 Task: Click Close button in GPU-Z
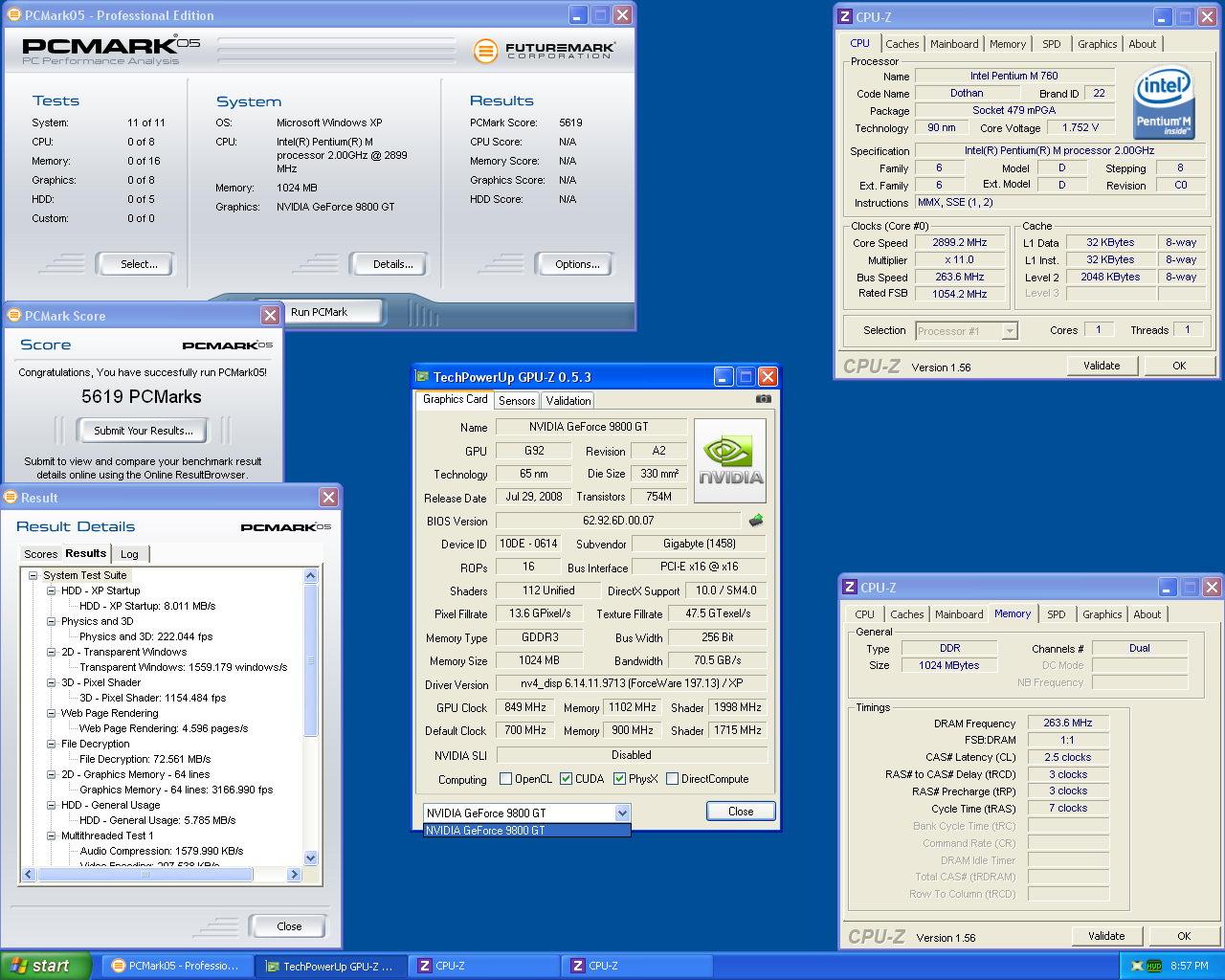coord(740,811)
